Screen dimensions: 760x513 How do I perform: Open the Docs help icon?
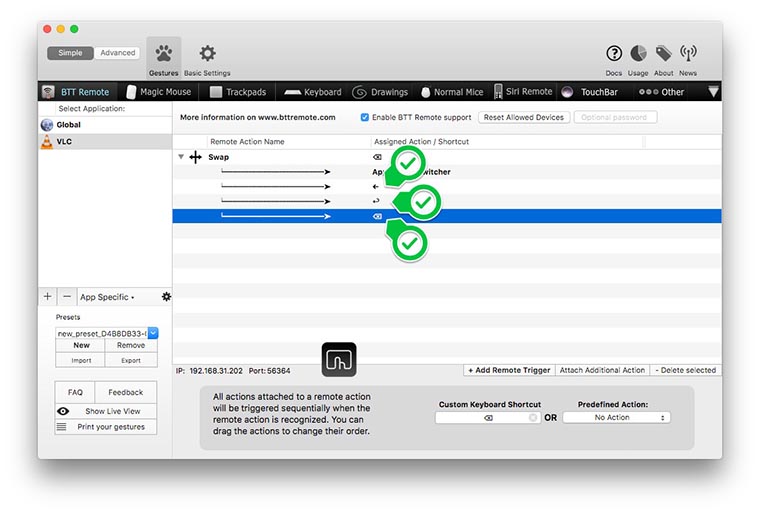click(x=614, y=58)
